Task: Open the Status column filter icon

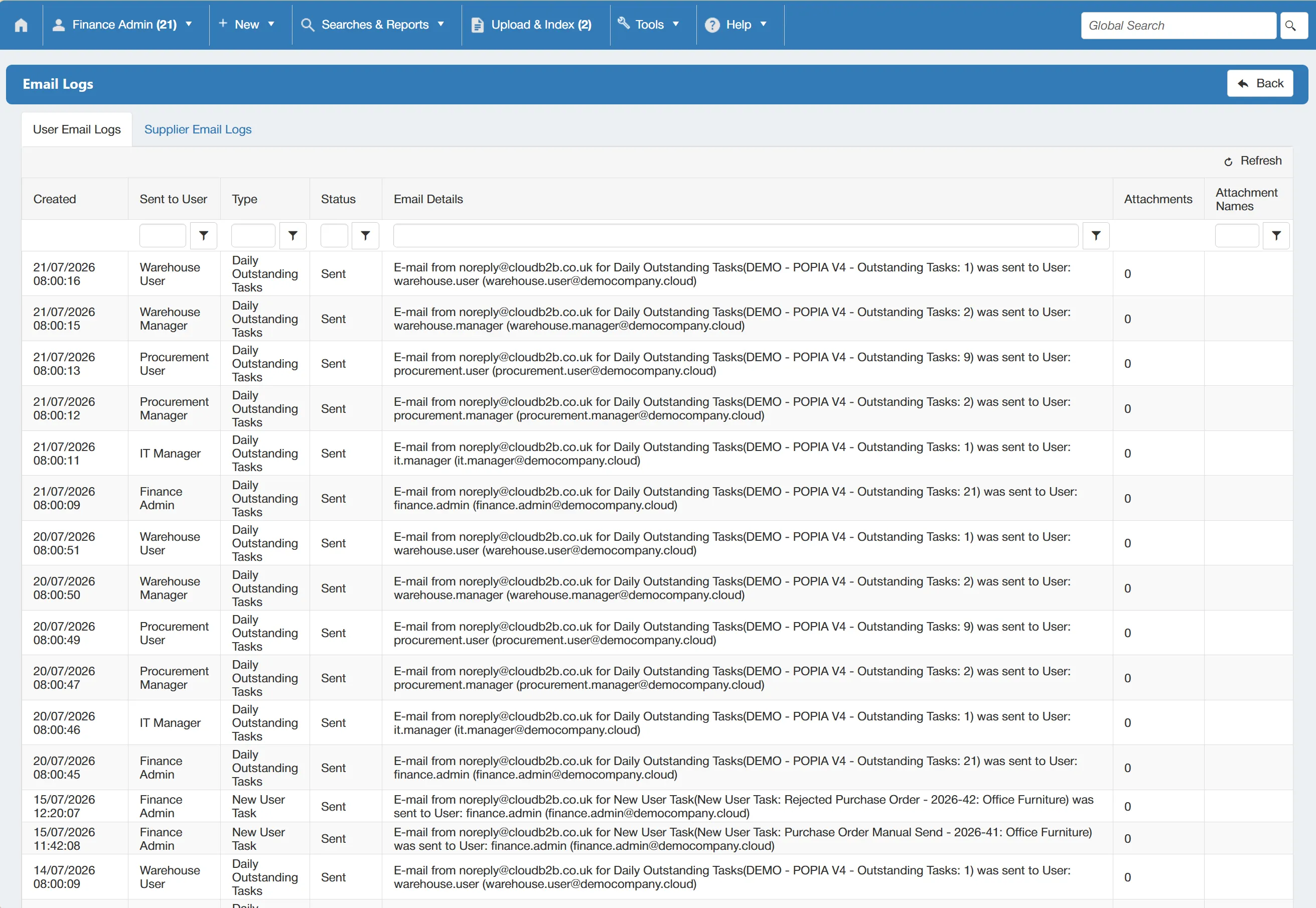Action: (365, 236)
